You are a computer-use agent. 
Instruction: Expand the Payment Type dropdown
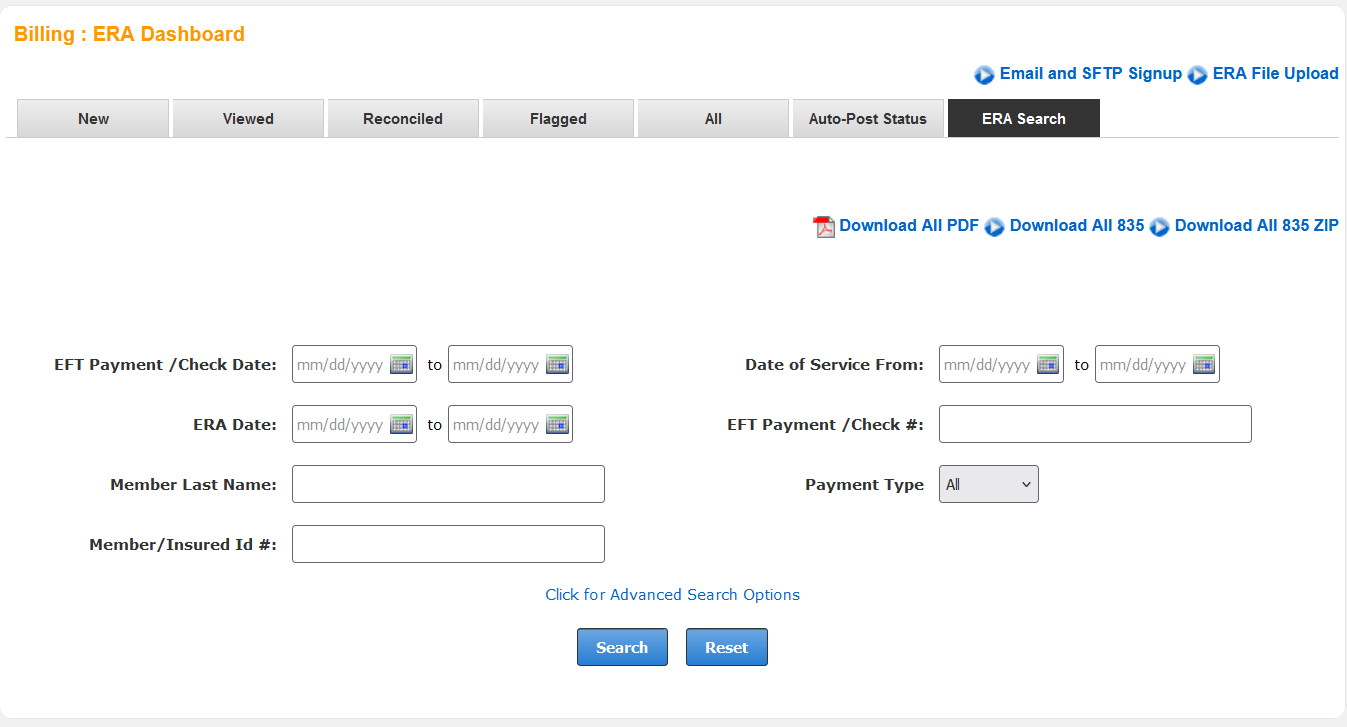[x=988, y=484]
